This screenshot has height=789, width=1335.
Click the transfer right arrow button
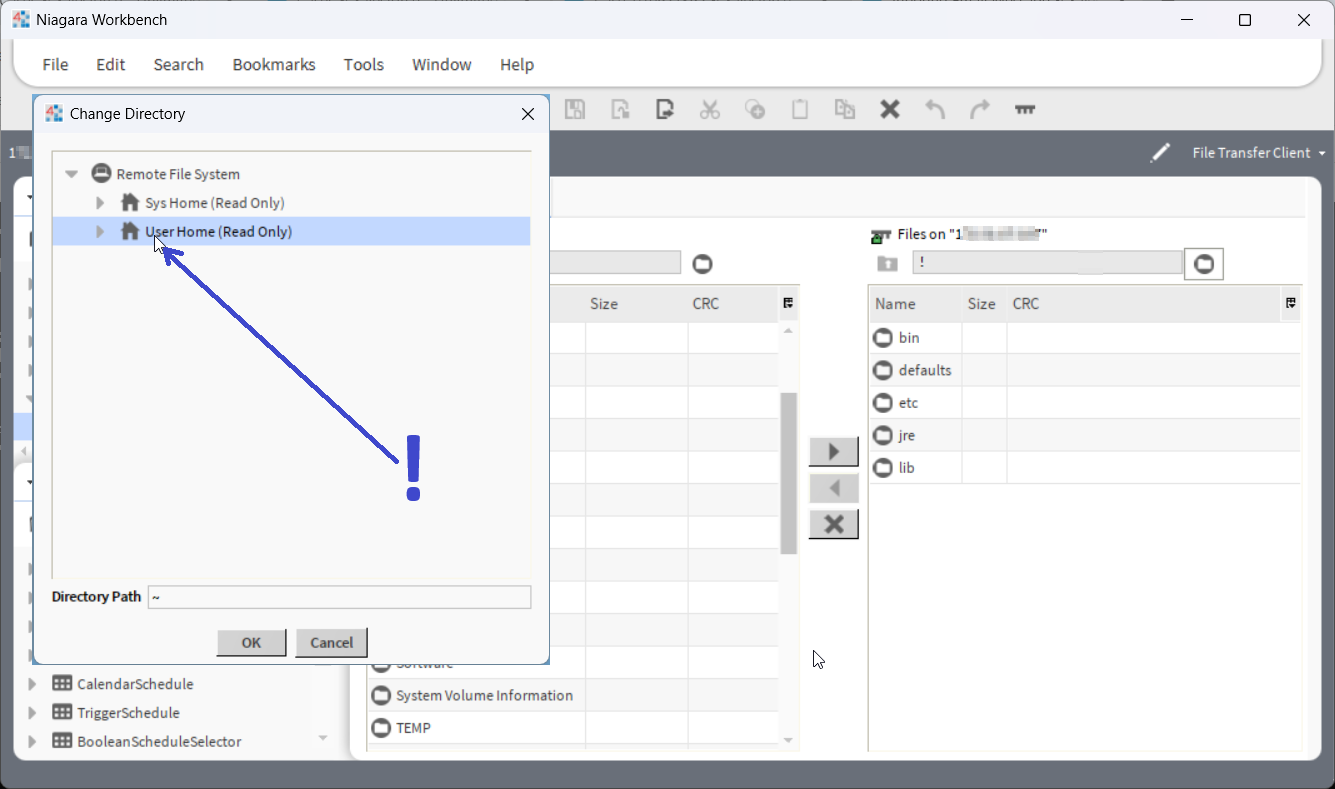coord(834,451)
